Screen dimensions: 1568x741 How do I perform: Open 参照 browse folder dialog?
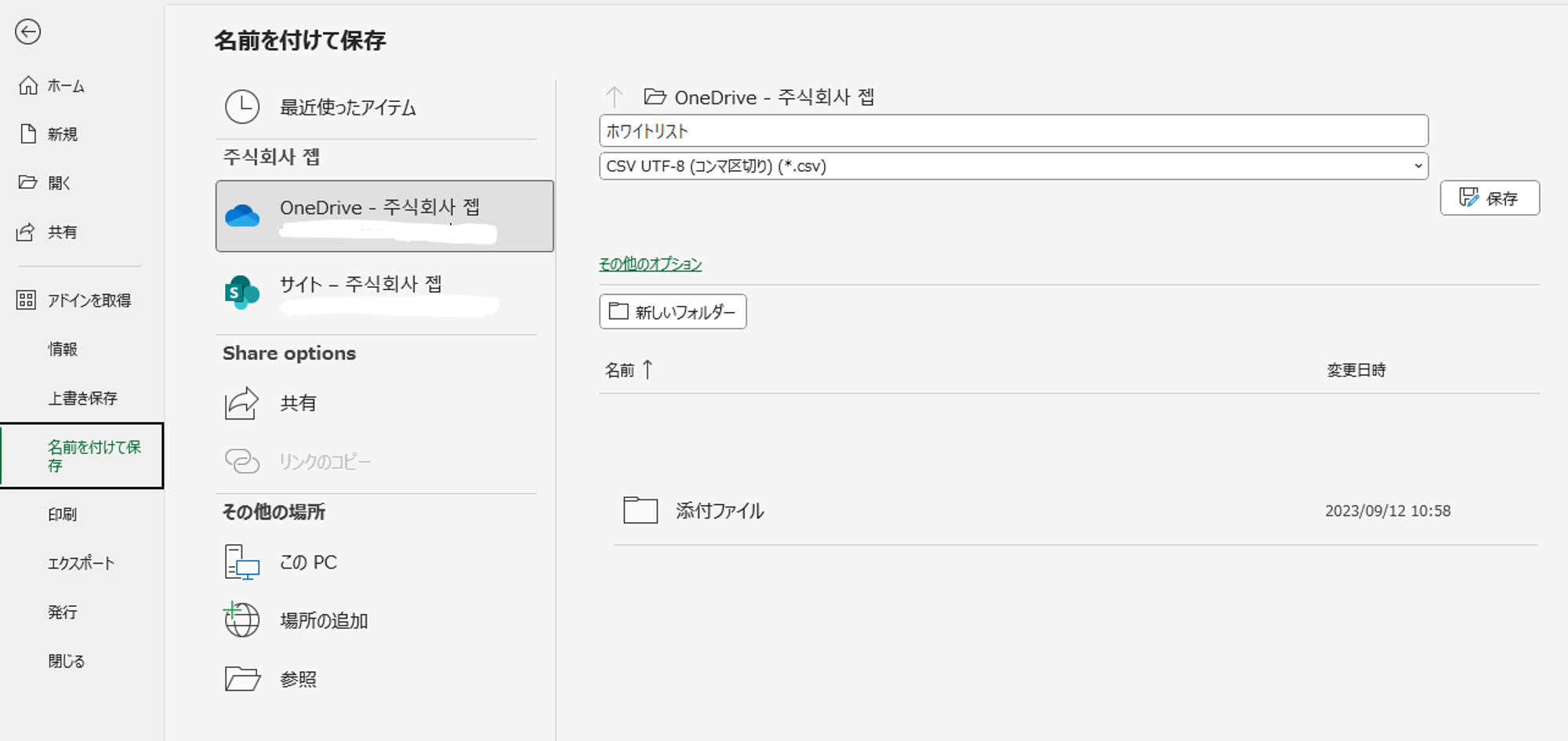tap(298, 679)
